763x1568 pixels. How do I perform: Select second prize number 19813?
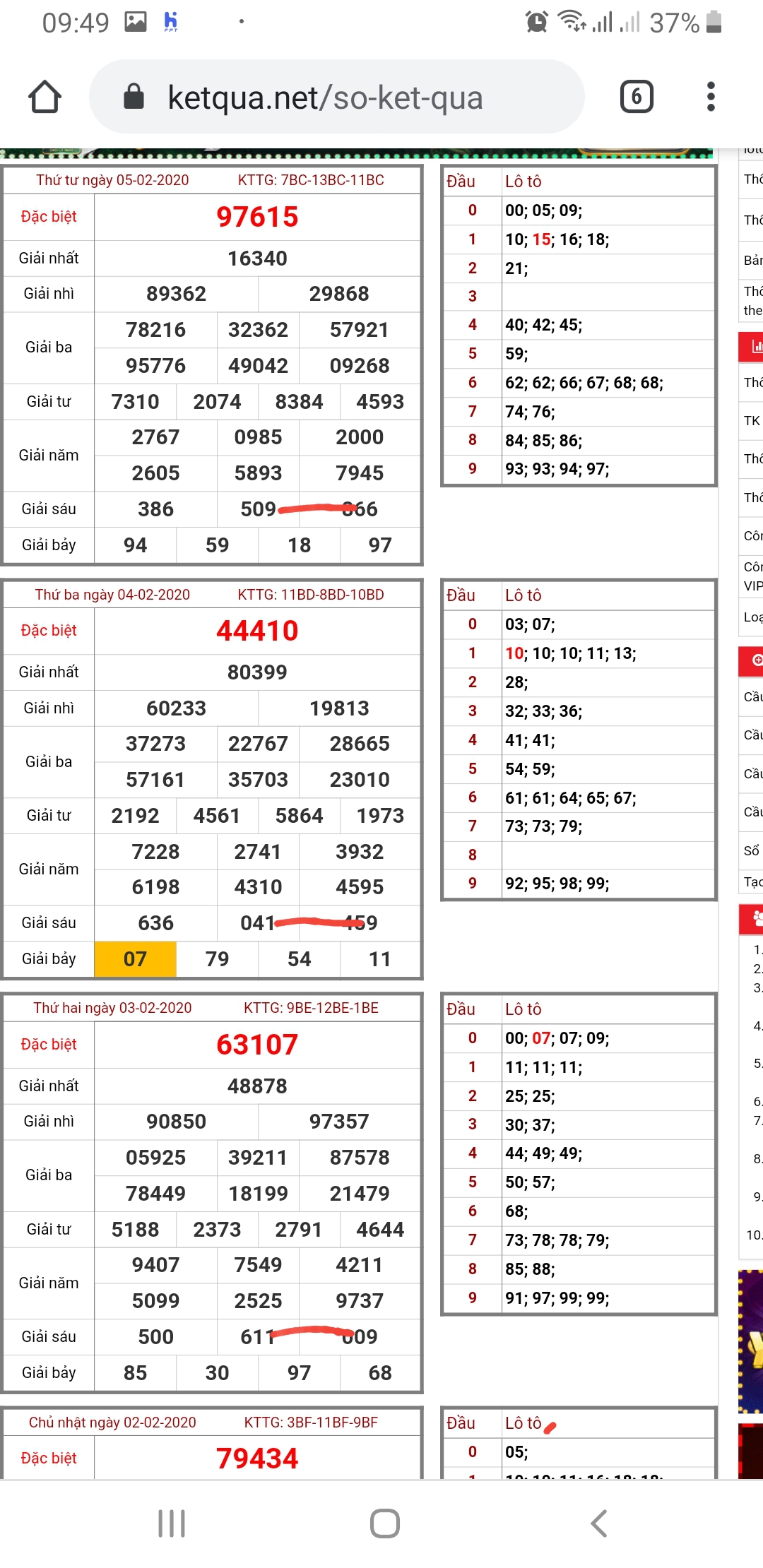pyautogui.click(x=339, y=708)
